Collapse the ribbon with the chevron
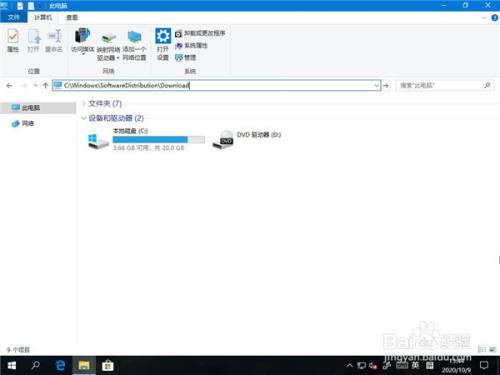Image resolution: width=500 pixels, height=375 pixels. [x=484, y=18]
